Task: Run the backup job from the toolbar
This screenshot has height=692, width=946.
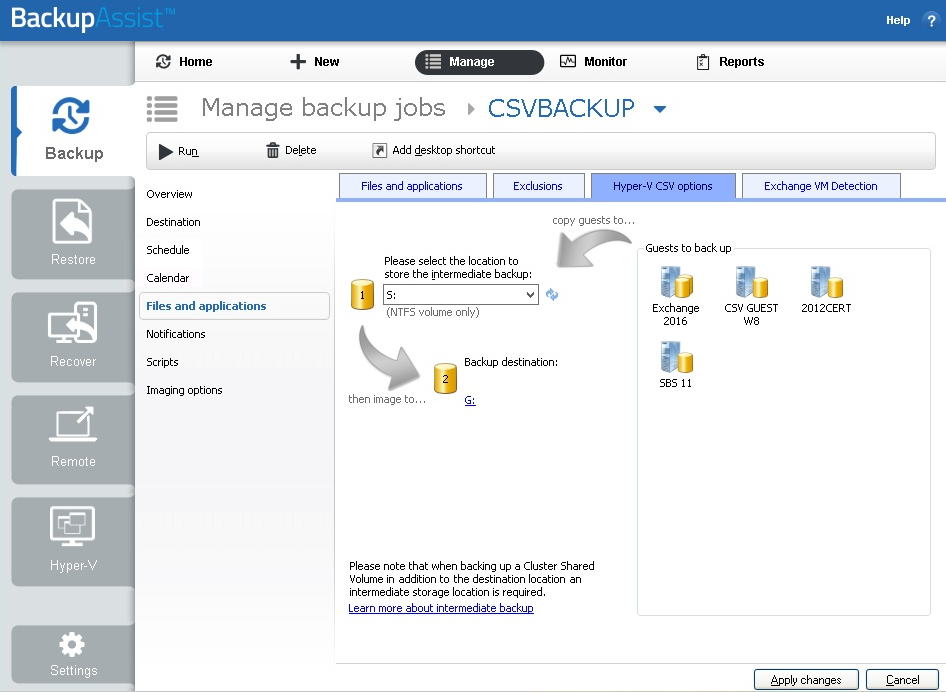Action: 179,151
